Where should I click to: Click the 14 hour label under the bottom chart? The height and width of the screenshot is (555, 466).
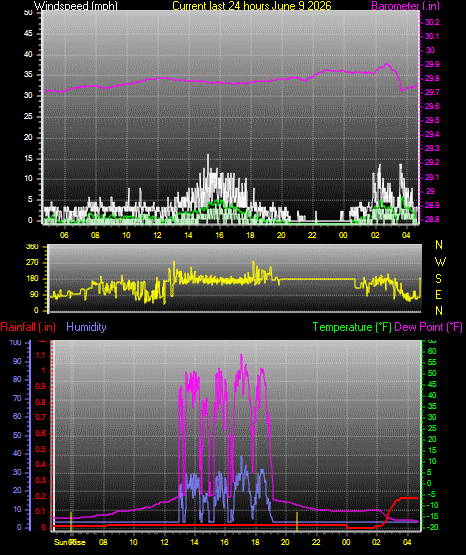tap(194, 542)
